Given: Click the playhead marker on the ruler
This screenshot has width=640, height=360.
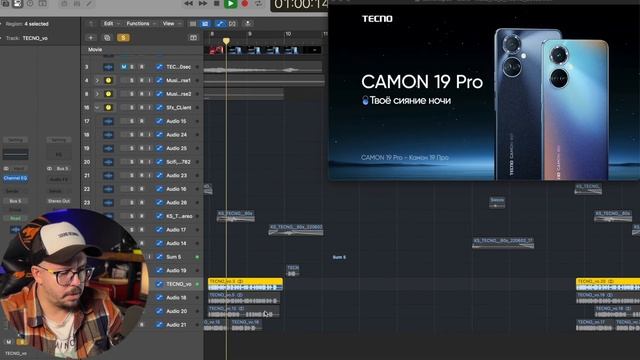Looking at the screenshot, I should tap(226, 41).
